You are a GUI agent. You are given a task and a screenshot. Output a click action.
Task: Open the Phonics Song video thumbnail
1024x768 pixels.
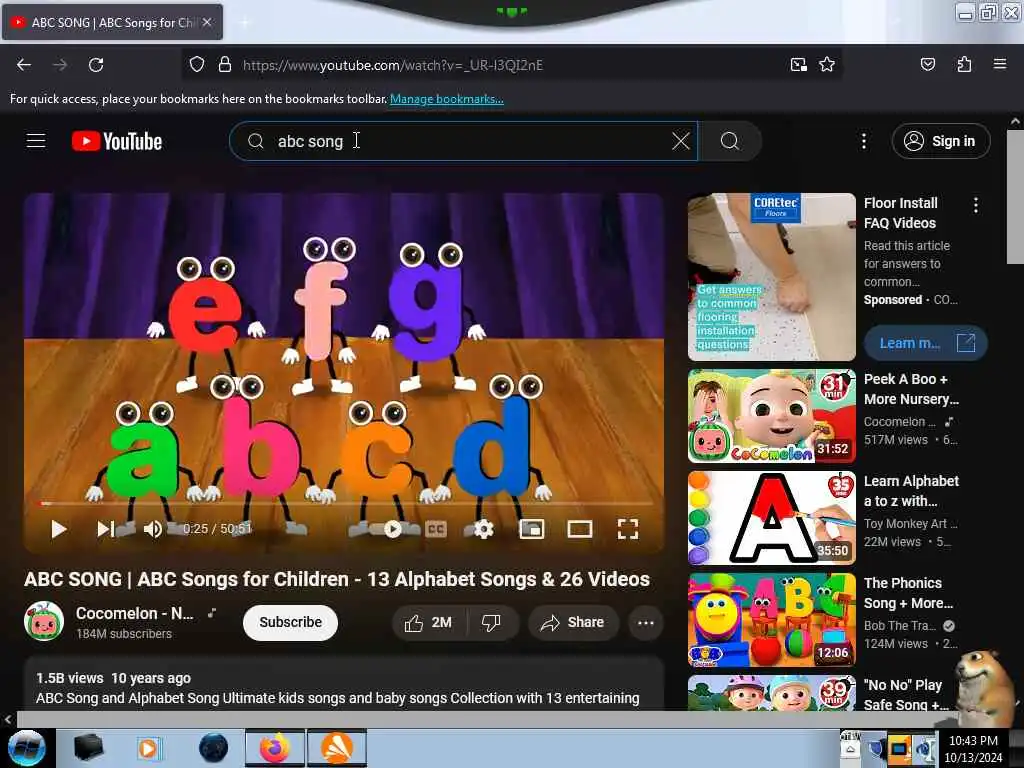(771, 620)
